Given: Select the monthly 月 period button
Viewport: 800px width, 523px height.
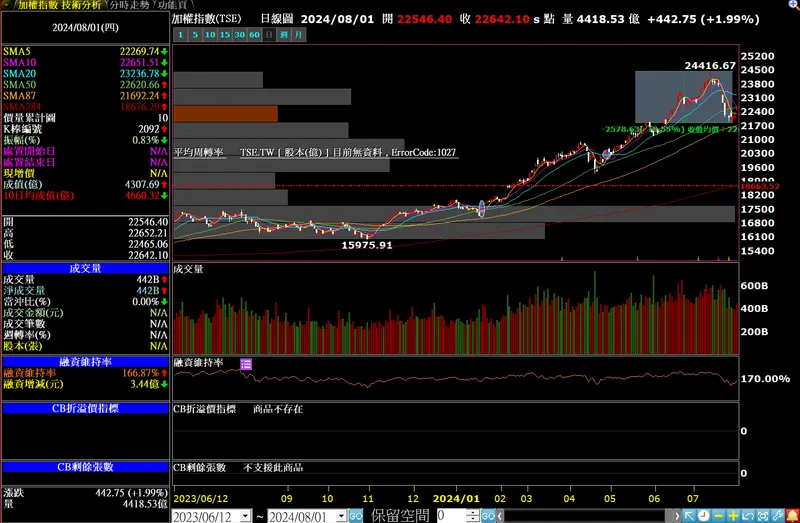Looking at the screenshot, I should pyautogui.click(x=298, y=35).
